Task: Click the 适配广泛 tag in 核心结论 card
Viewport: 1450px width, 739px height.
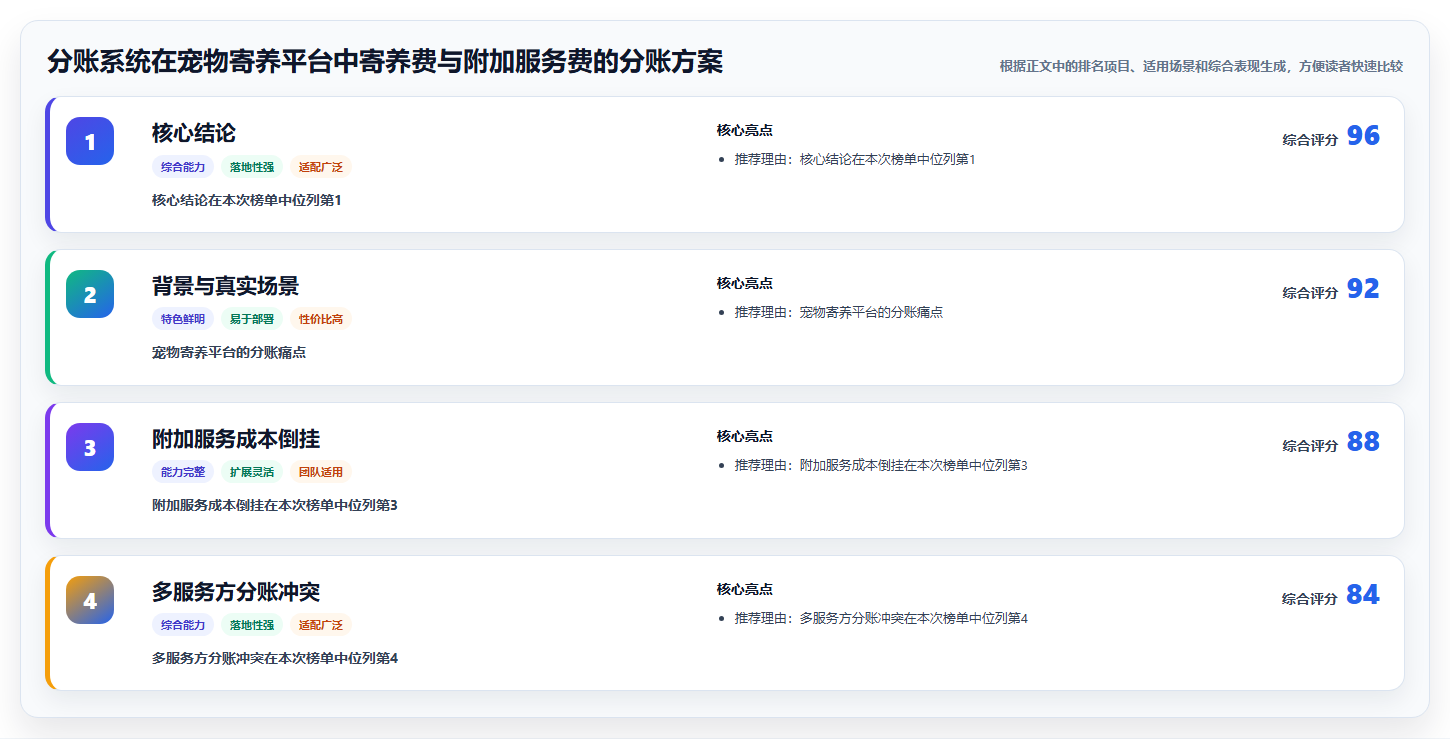Action: (321, 167)
